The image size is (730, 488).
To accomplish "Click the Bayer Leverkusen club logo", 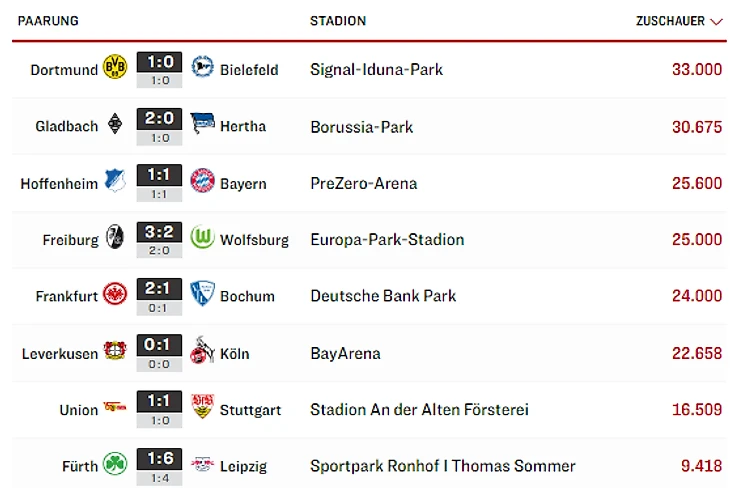I will [116, 352].
